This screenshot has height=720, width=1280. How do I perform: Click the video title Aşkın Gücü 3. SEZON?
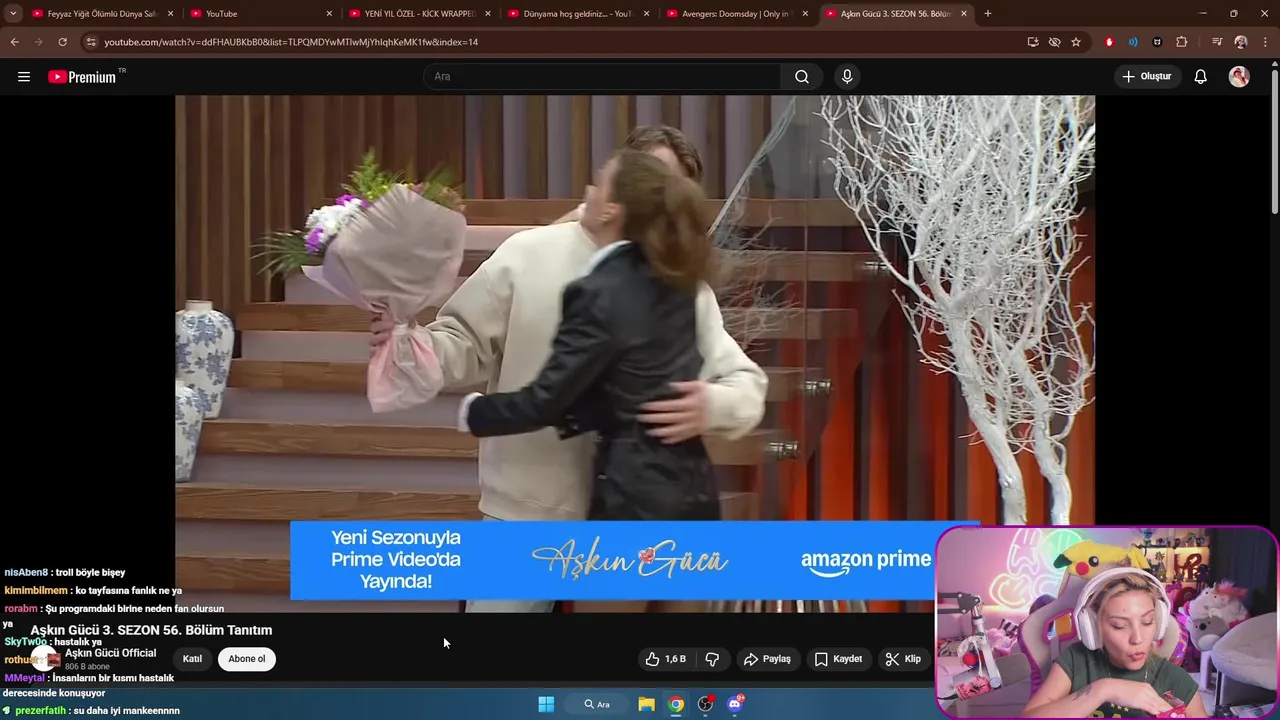point(151,630)
